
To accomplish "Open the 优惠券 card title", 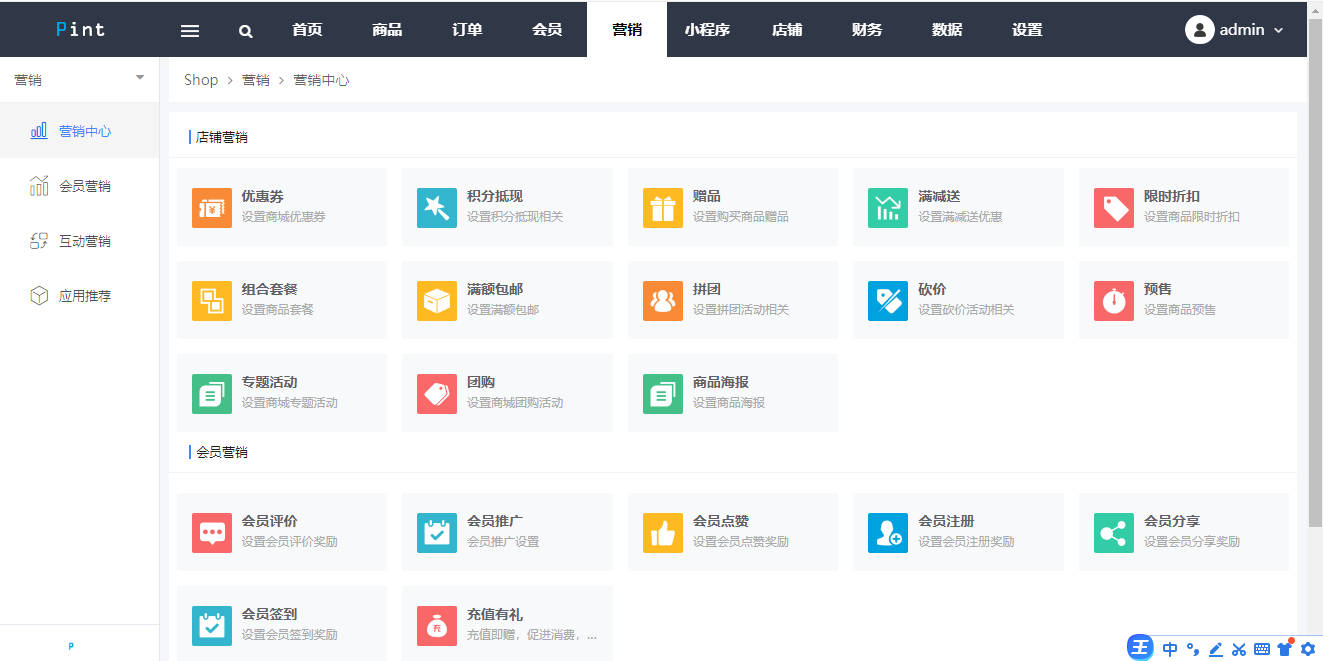I will coord(262,196).
